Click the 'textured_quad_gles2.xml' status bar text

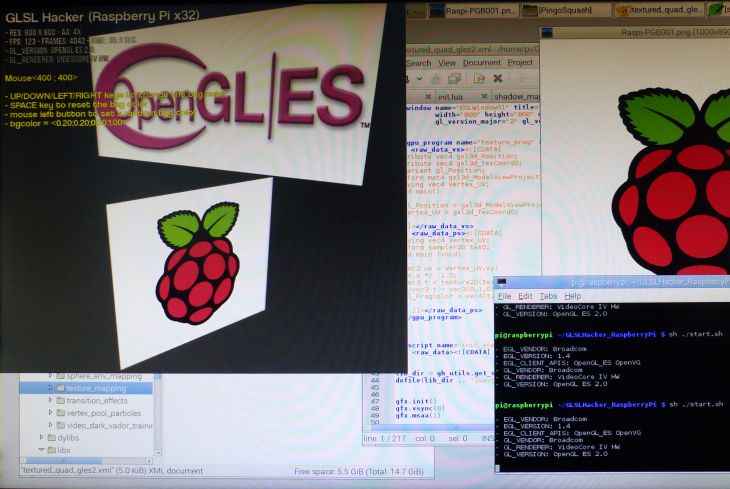(x=112, y=471)
